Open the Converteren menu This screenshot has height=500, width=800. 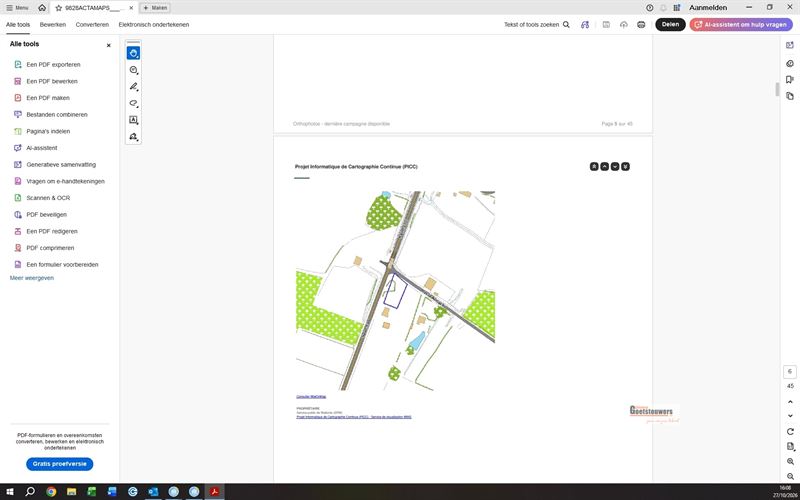92,24
